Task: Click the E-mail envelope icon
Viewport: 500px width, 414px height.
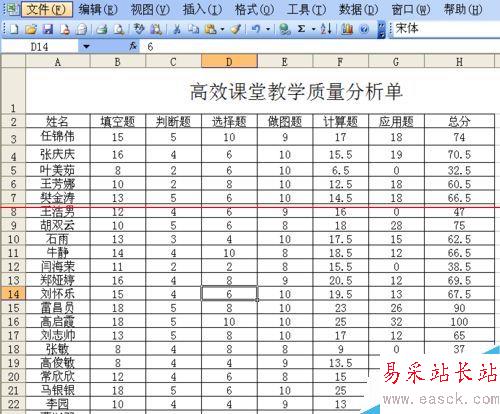Action: click(x=81, y=29)
